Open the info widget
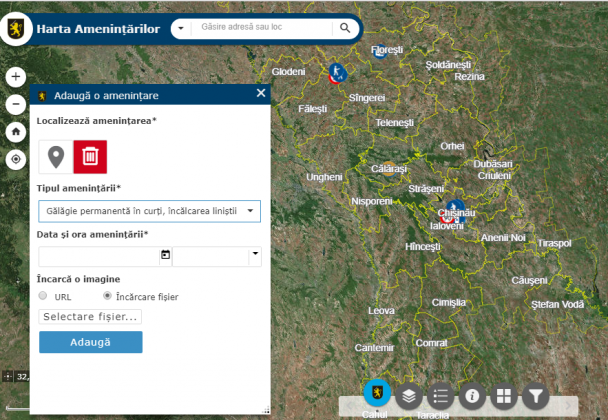The image size is (608, 420). pyautogui.click(x=472, y=396)
